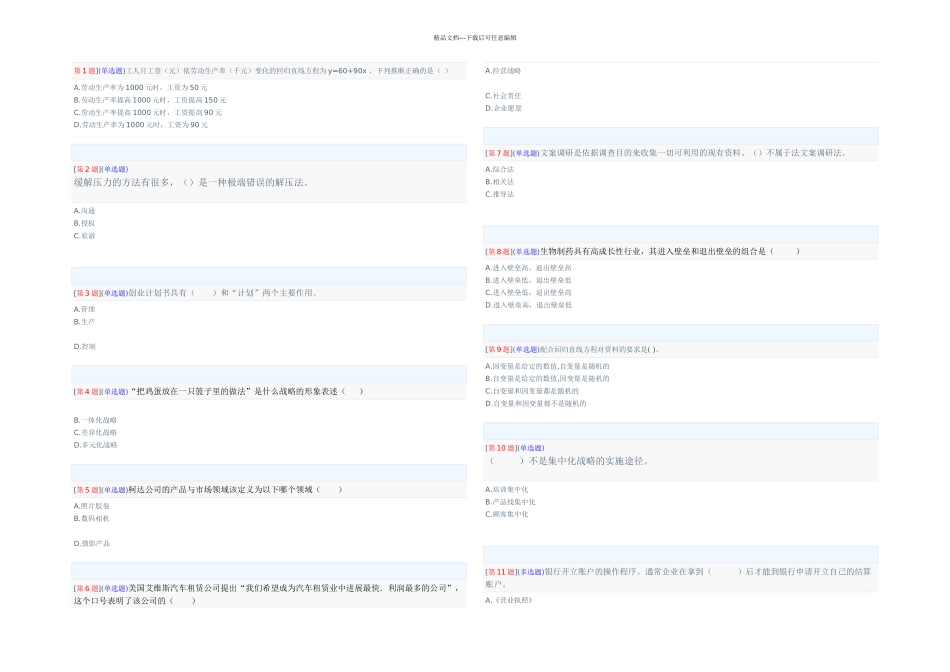Select option A 经营战略
950x672 pixels.
[x=503, y=71]
